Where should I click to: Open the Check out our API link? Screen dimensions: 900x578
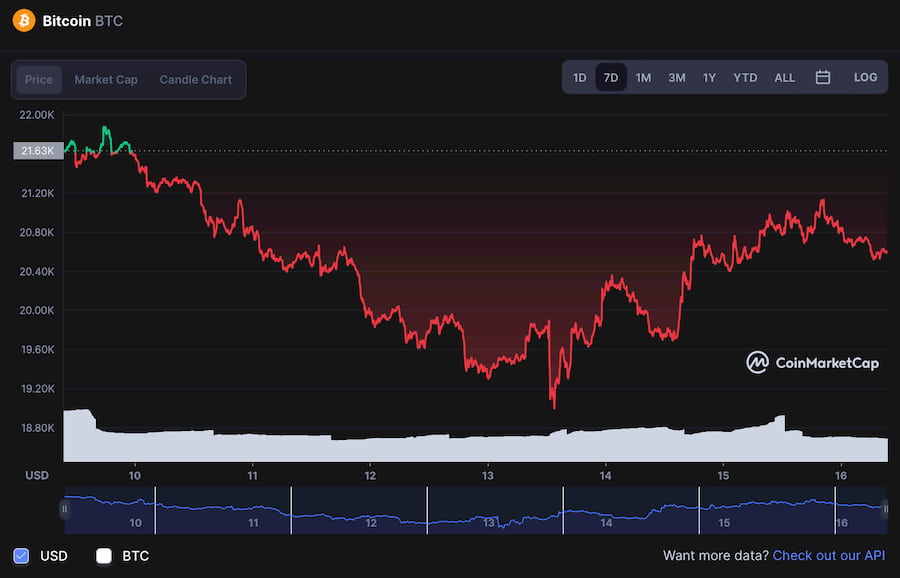point(829,555)
